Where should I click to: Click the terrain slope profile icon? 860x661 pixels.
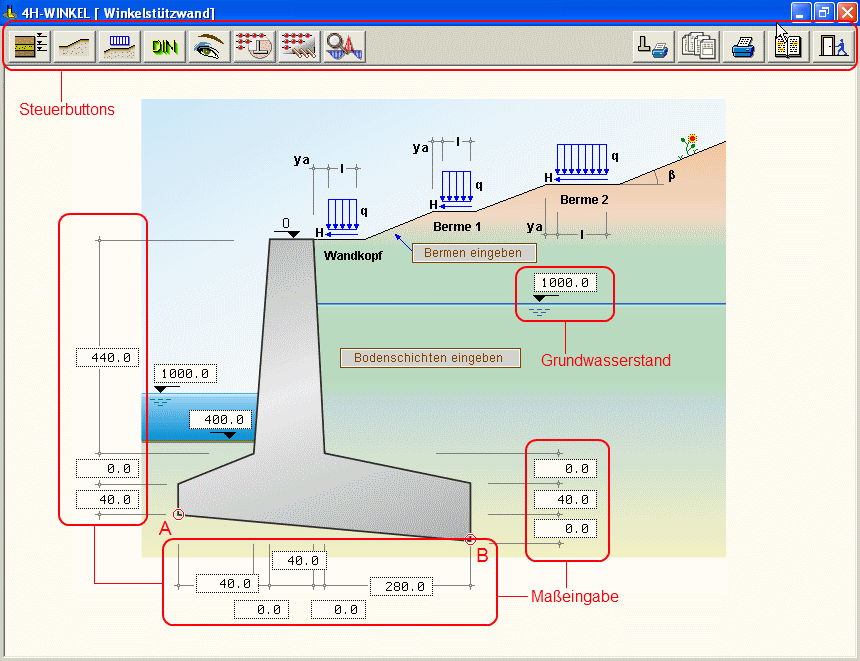click(x=75, y=47)
